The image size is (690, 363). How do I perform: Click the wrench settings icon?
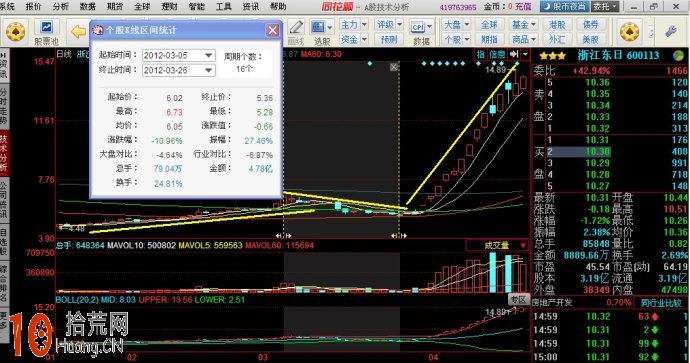pos(671,31)
